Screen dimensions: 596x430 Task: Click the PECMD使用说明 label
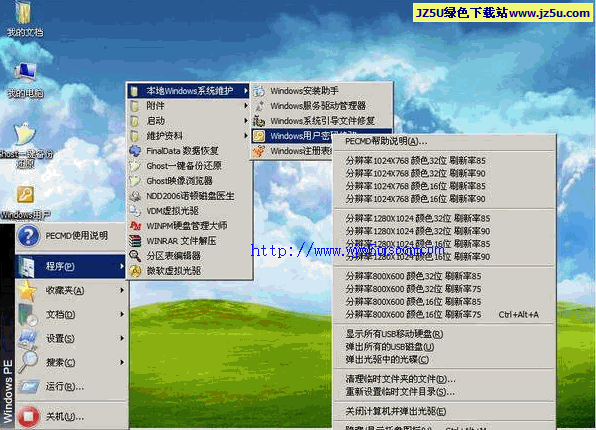point(76,236)
